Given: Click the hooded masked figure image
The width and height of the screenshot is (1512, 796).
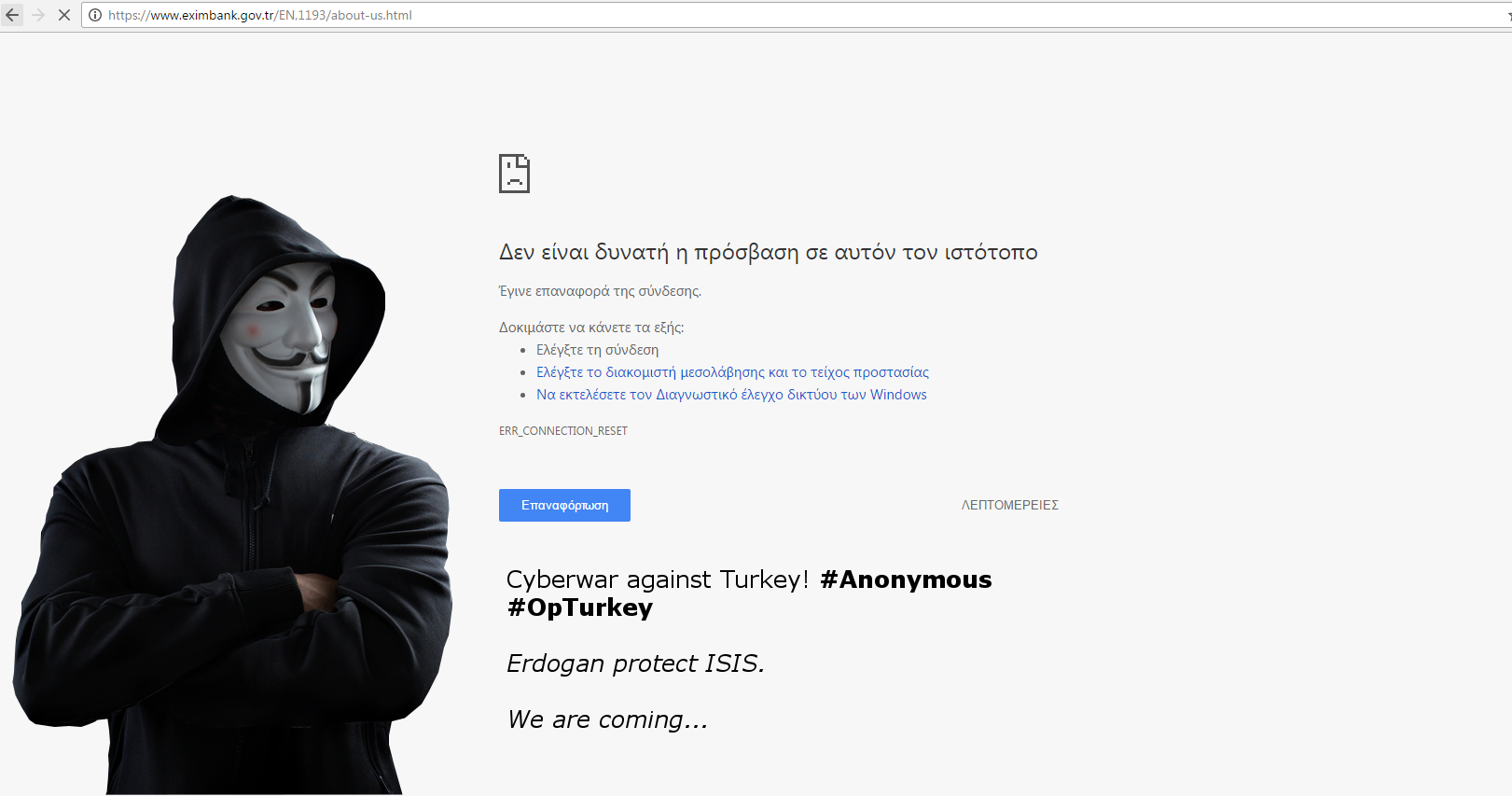Looking at the screenshot, I should pyautogui.click(x=232, y=495).
